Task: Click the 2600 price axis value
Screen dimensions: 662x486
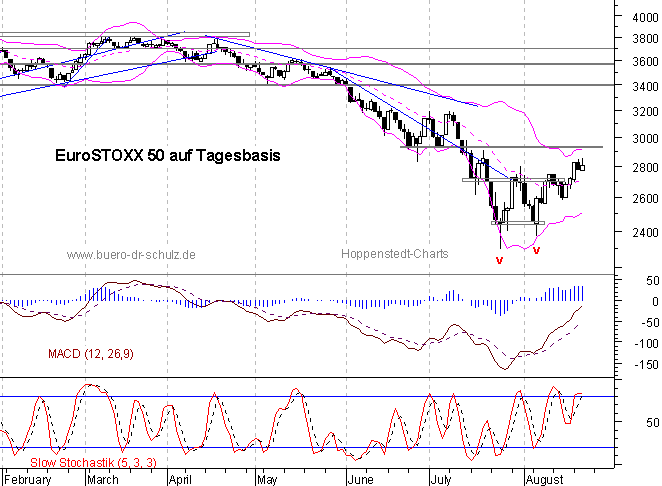Action: [x=645, y=198]
